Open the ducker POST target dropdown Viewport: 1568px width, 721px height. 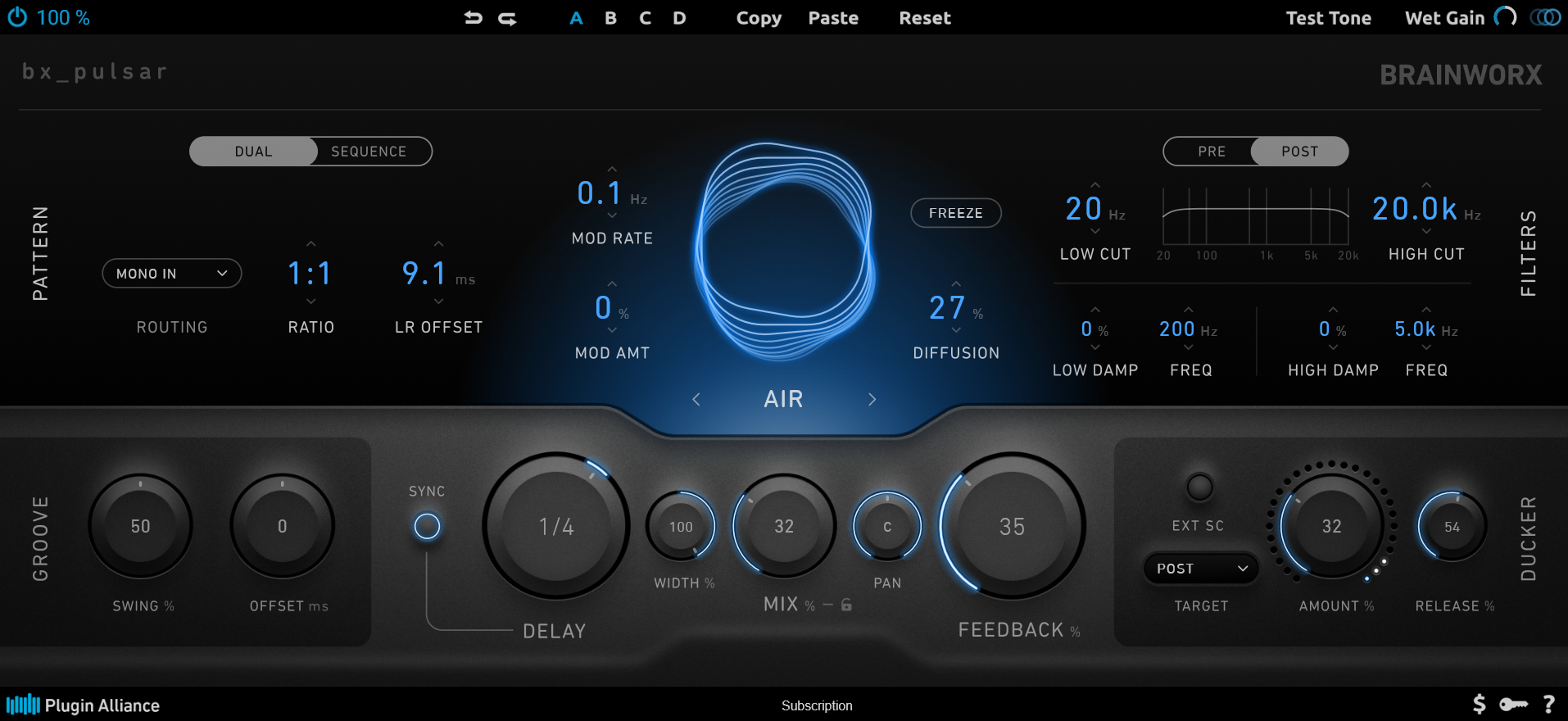click(x=1201, y=569)
